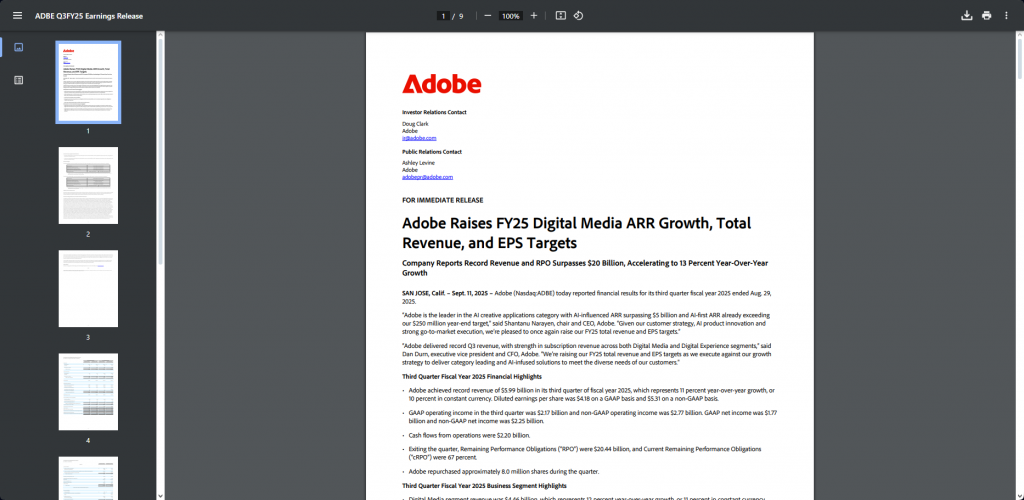Toggle the sidebar hamburger menu
The image size is (1024, 500).
[x=17, y=16]
